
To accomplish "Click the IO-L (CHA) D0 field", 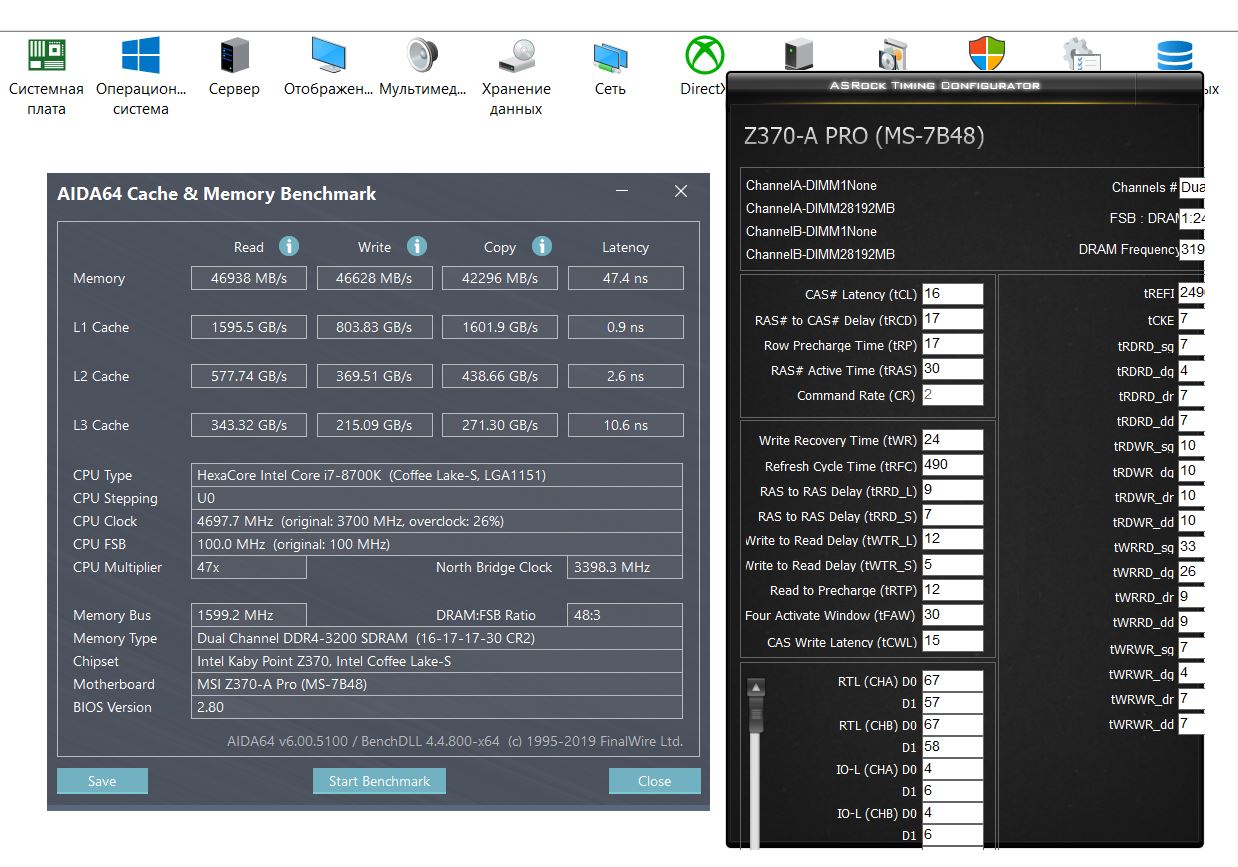I will point(952,769).
